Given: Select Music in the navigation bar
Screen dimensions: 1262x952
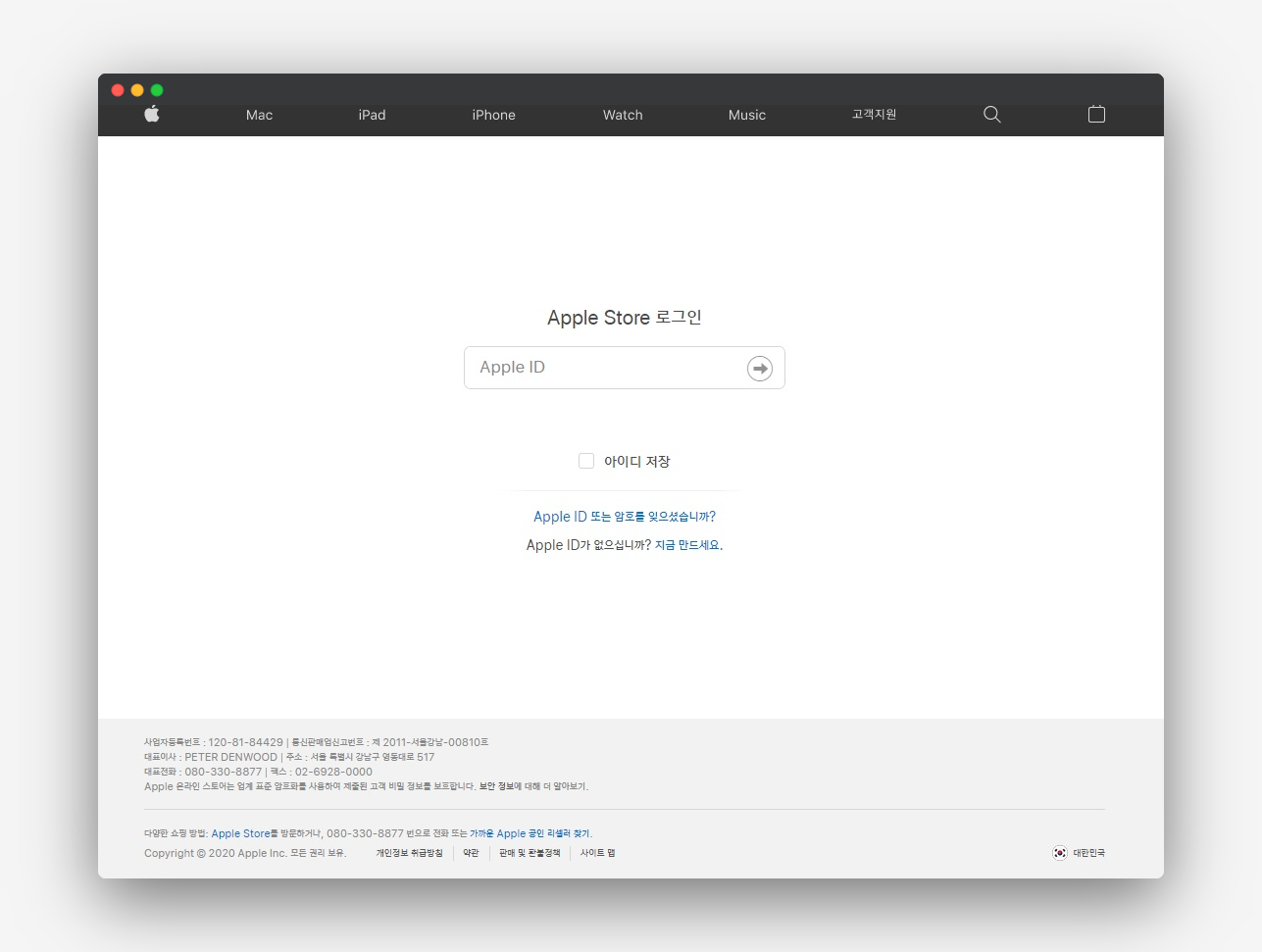Looking at the screenshot, I should (x=747, y=115).
